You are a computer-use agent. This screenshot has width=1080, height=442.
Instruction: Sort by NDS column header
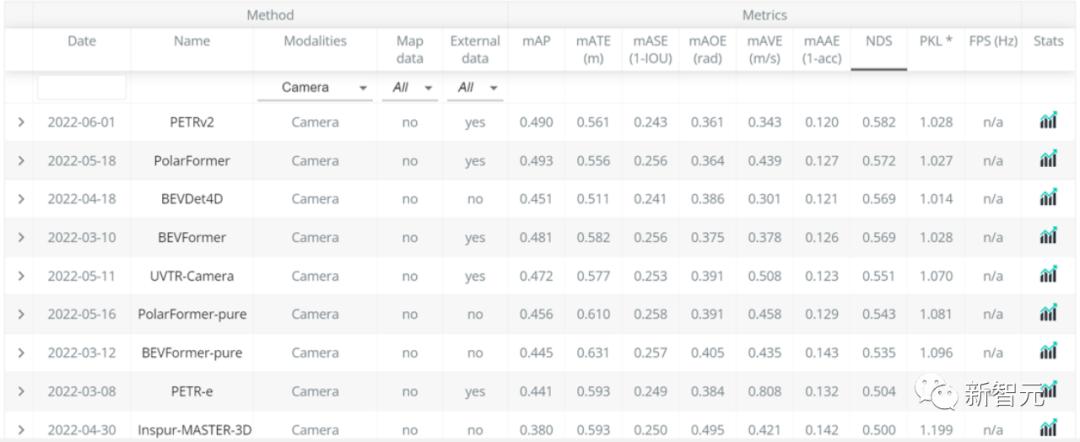[879, 41]
